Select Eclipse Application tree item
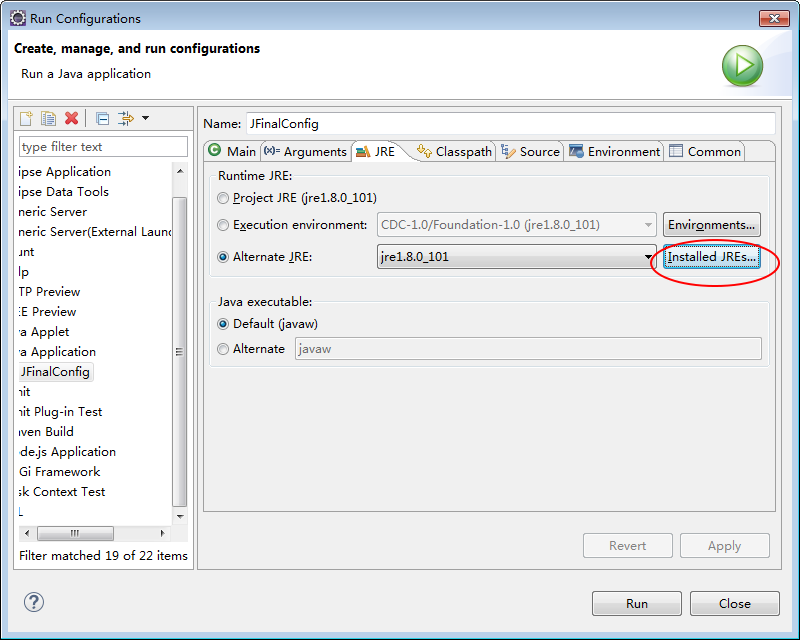Image resolution: width=800 pixels, height=640 pixels. pyautogui.click(x=64, y=172)
